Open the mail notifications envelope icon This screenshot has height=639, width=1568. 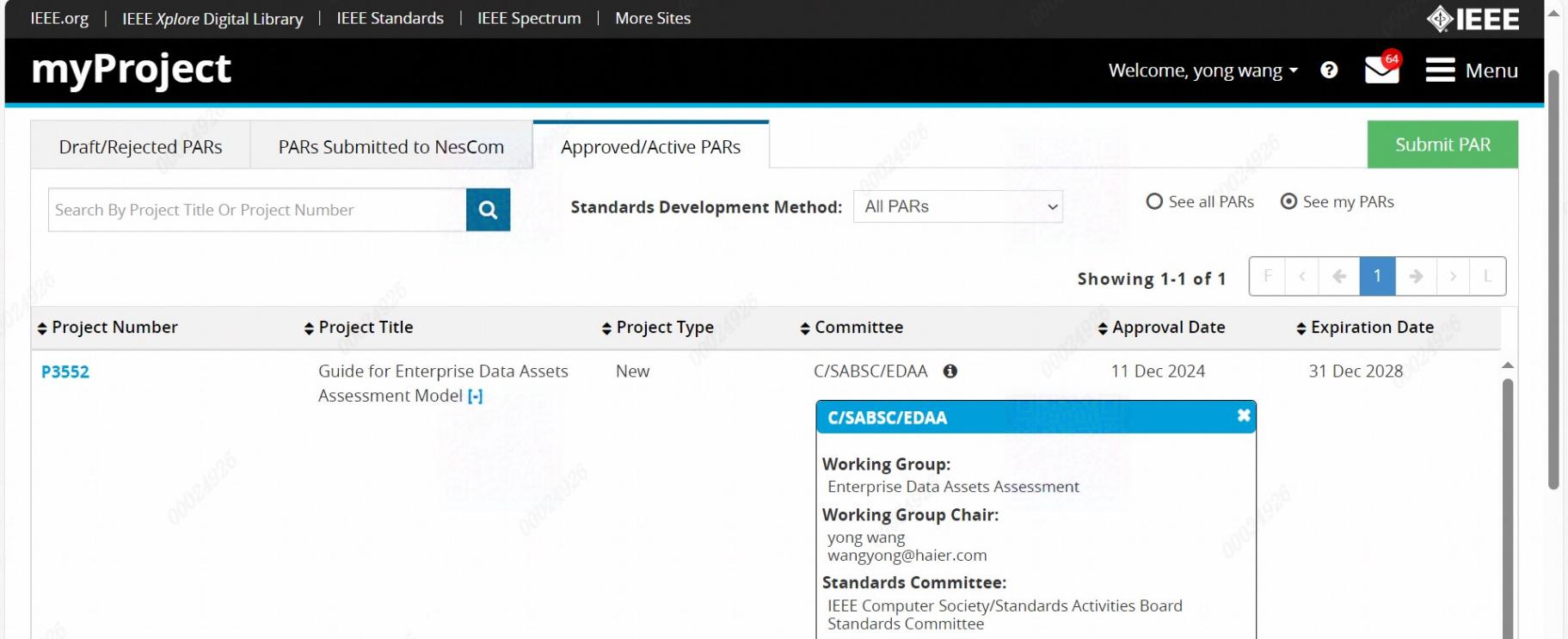click(1381, 70)
